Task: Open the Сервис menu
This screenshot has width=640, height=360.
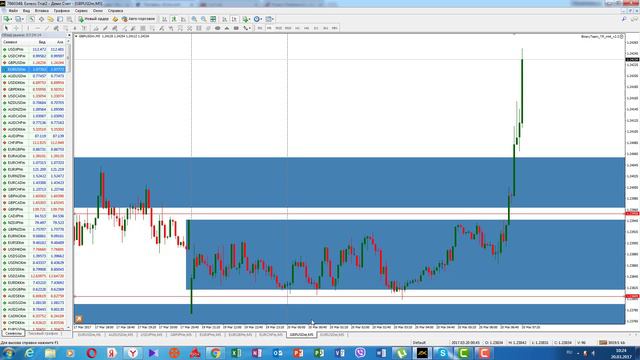Action: pos(81,11)
